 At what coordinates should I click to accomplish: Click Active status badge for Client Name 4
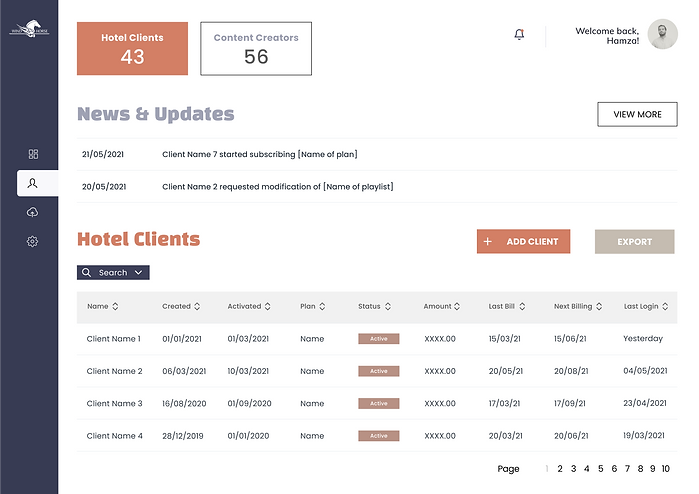point(378,436)
